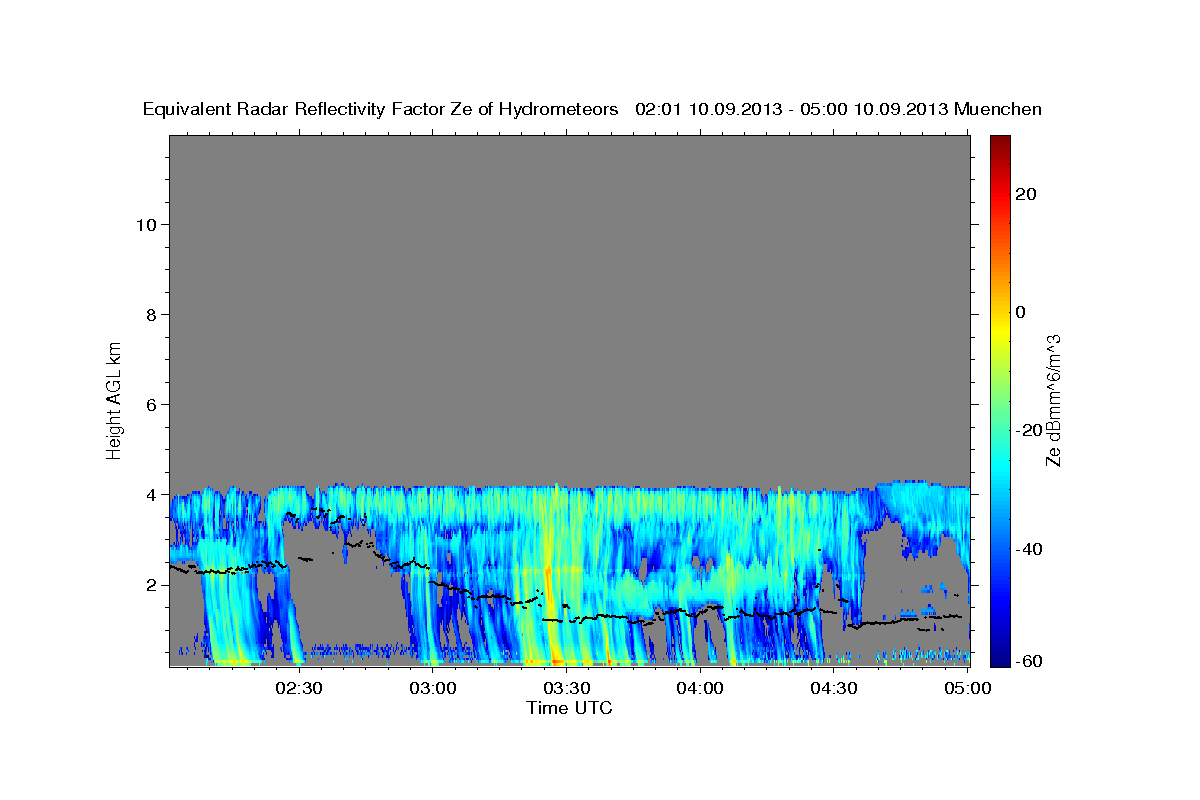This screenshot has width=1200, height=800.
Task: Click the plot title "Equivalent Radar Reflectivity Factor Ze of Hydrometeors"
Action: tap(380, 110)
